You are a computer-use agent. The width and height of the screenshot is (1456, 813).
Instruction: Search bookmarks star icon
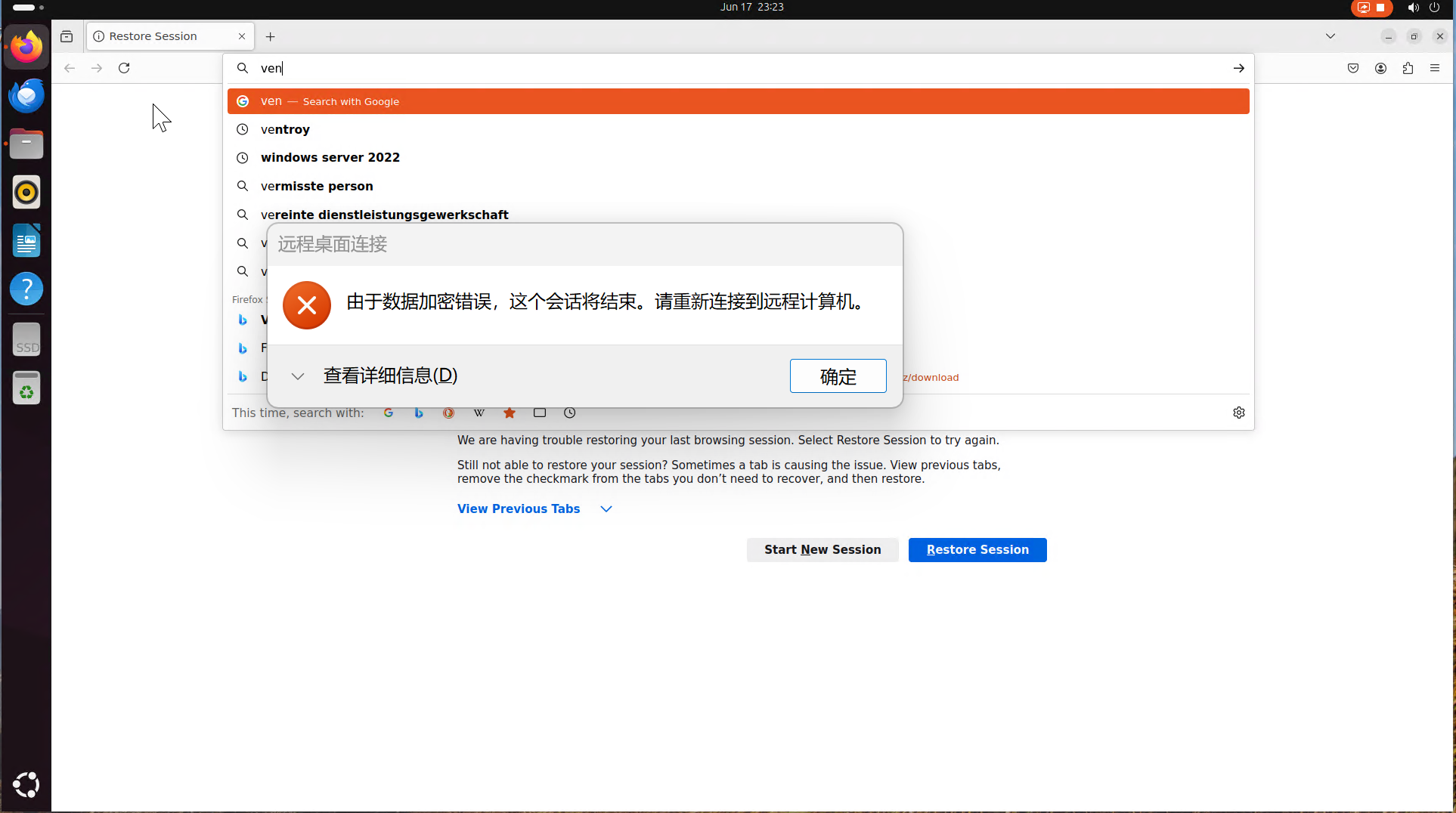coord(510,413)
